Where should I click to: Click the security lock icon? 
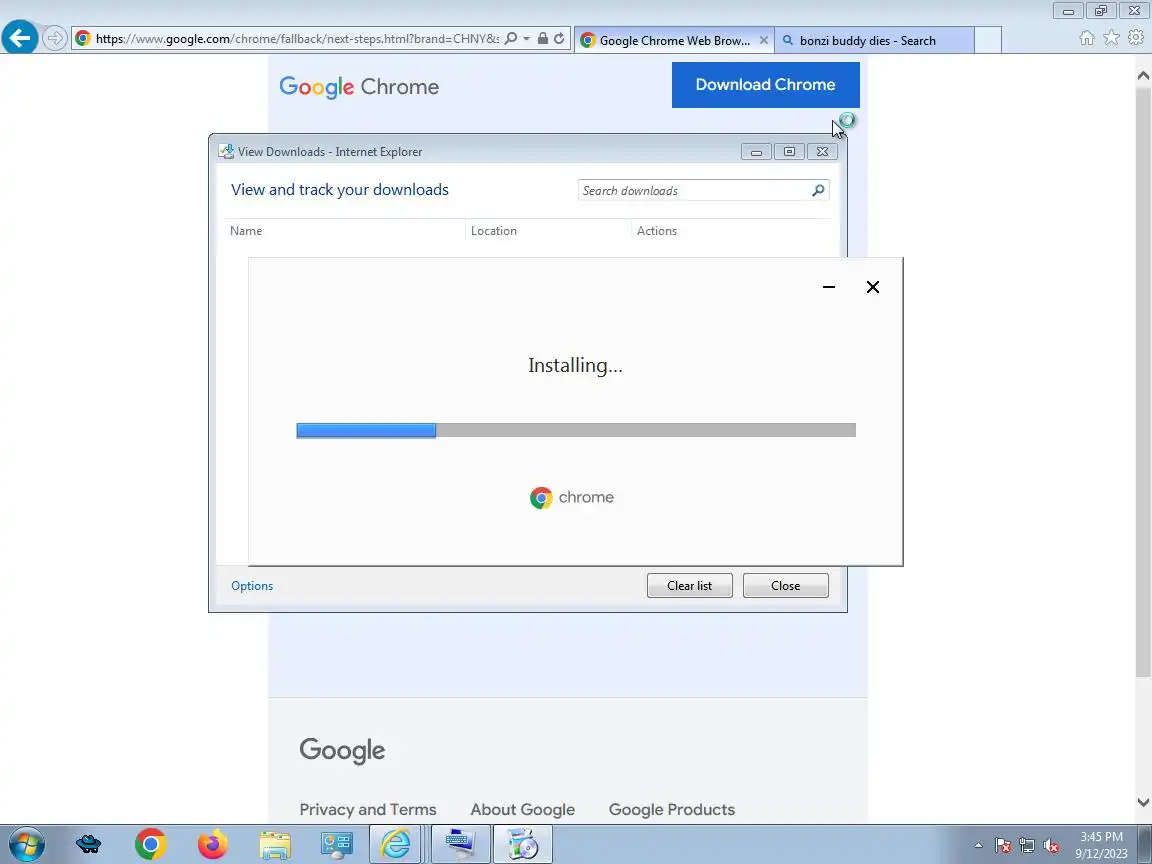click(x=542, y=38)
